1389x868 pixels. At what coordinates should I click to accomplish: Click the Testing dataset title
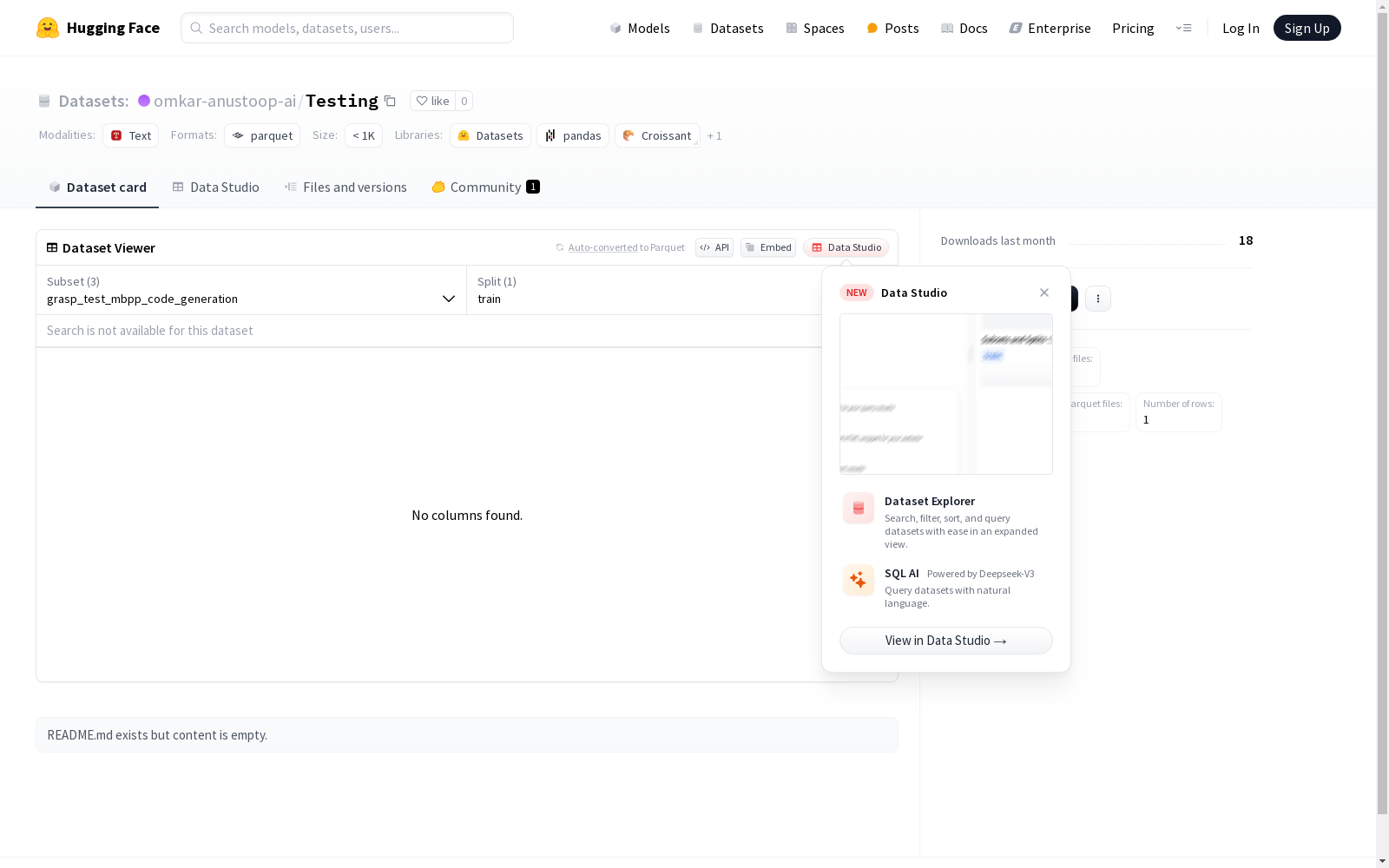click(x=342, y=101)
